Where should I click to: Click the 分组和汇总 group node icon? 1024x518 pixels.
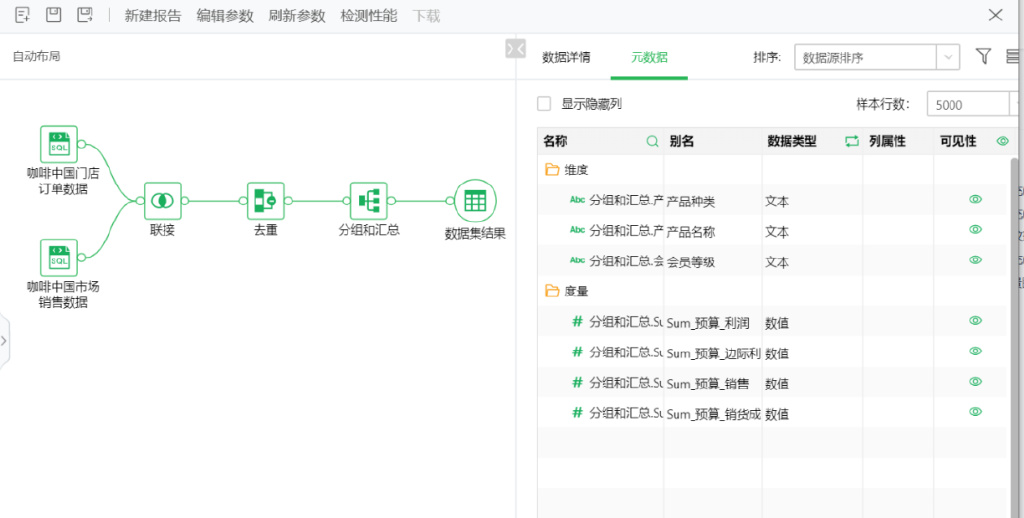pyautogui.click(x=368, y=200)
